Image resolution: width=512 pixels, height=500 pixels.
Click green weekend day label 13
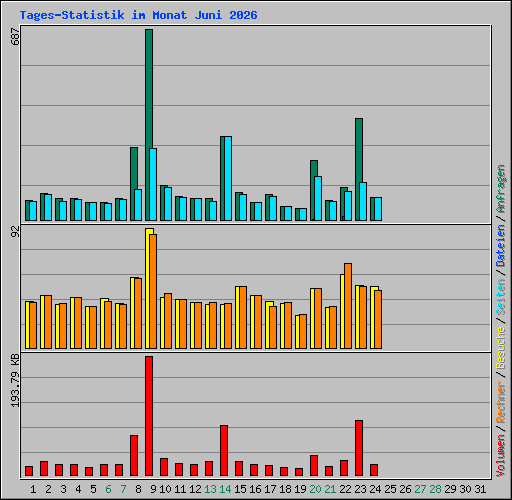(x=210, y=489)
